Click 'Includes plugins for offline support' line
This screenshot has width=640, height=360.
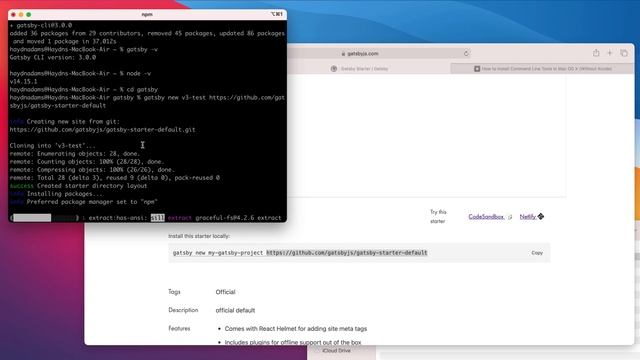[293, 342]
